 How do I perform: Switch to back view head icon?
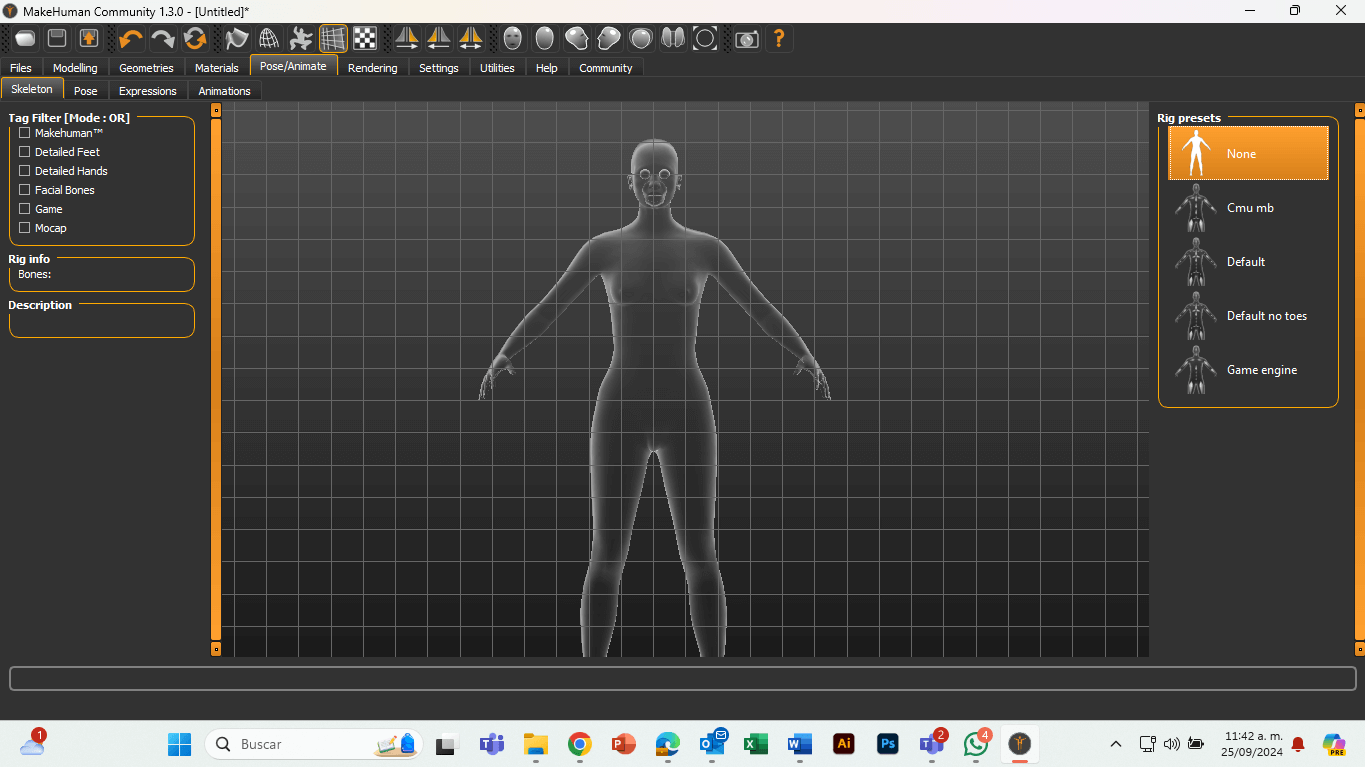point(545,39)
